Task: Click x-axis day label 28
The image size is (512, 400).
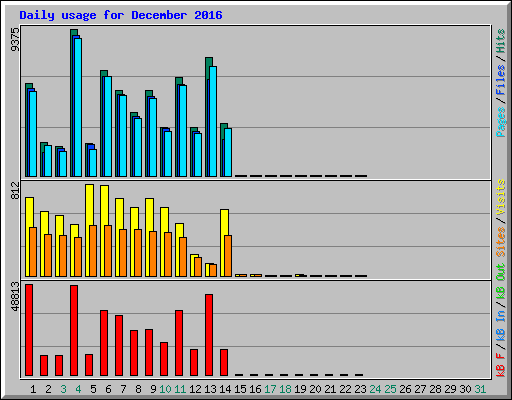Action: pyautogui.click(x=435, y=389)
